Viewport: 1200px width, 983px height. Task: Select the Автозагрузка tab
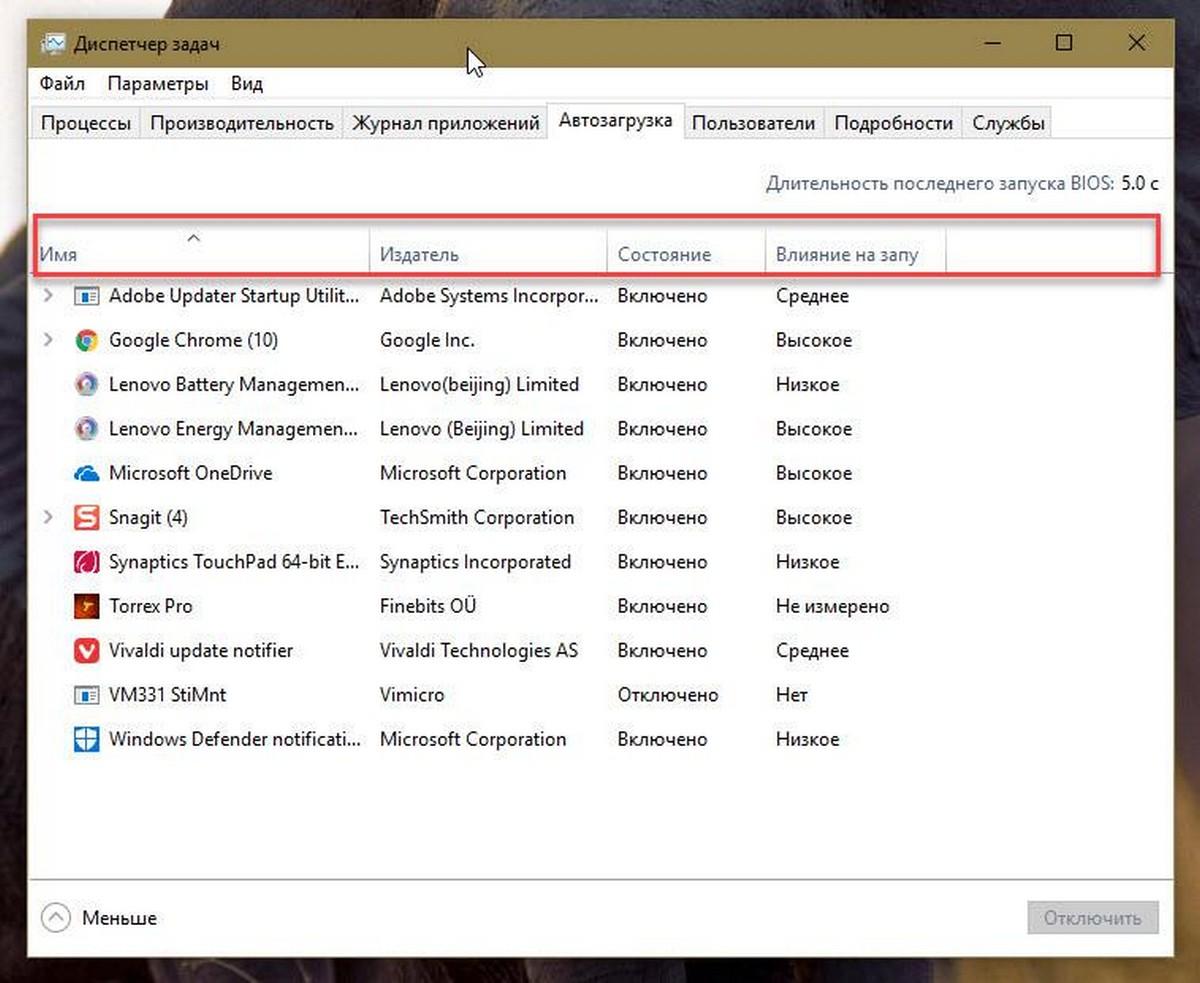point(616,121)
